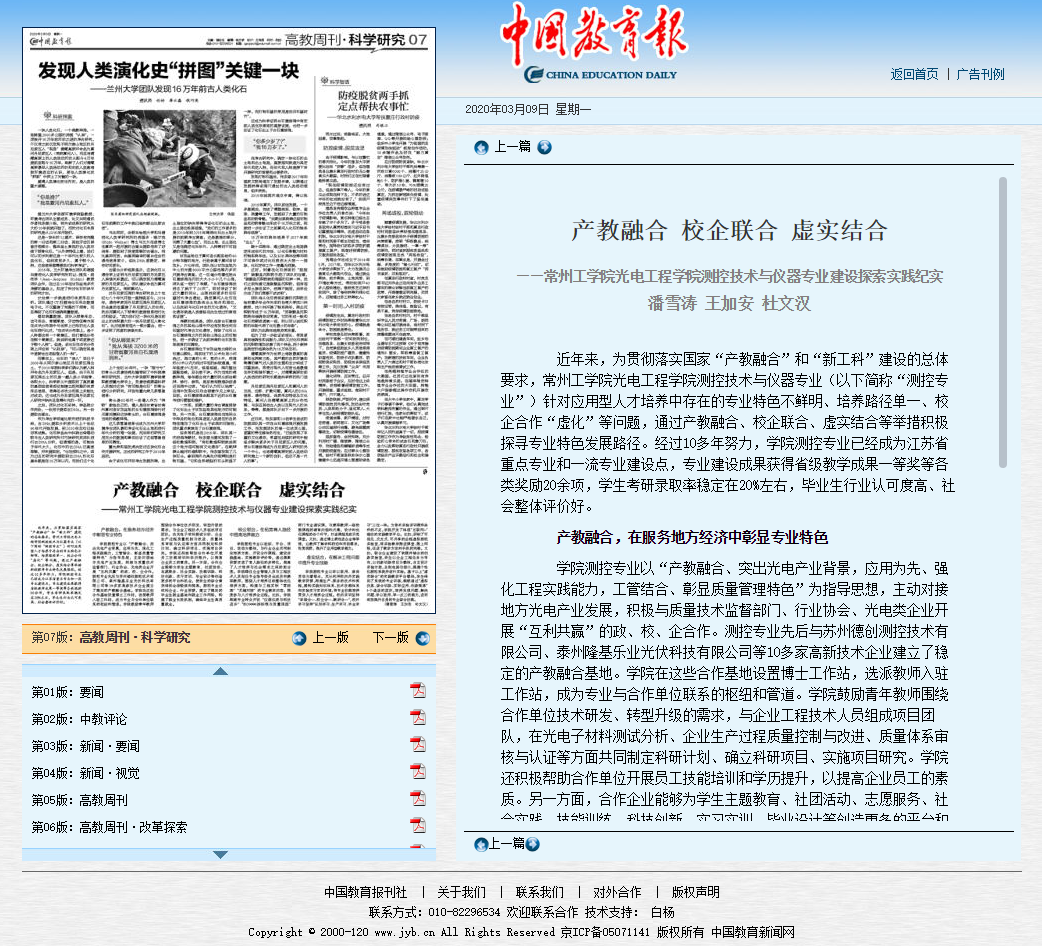This screenshot has height=946, width=1042.
Task: Open 中国教育报刊社 footer link
Action: [x=365, y=892]
